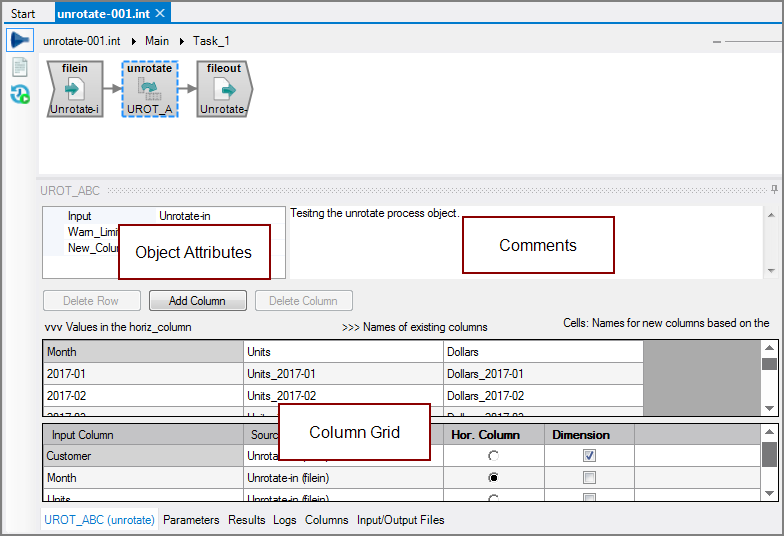The image size is (784, 536).
Task: Select the unrotate UROT_A node
Action: click(150, 88)
